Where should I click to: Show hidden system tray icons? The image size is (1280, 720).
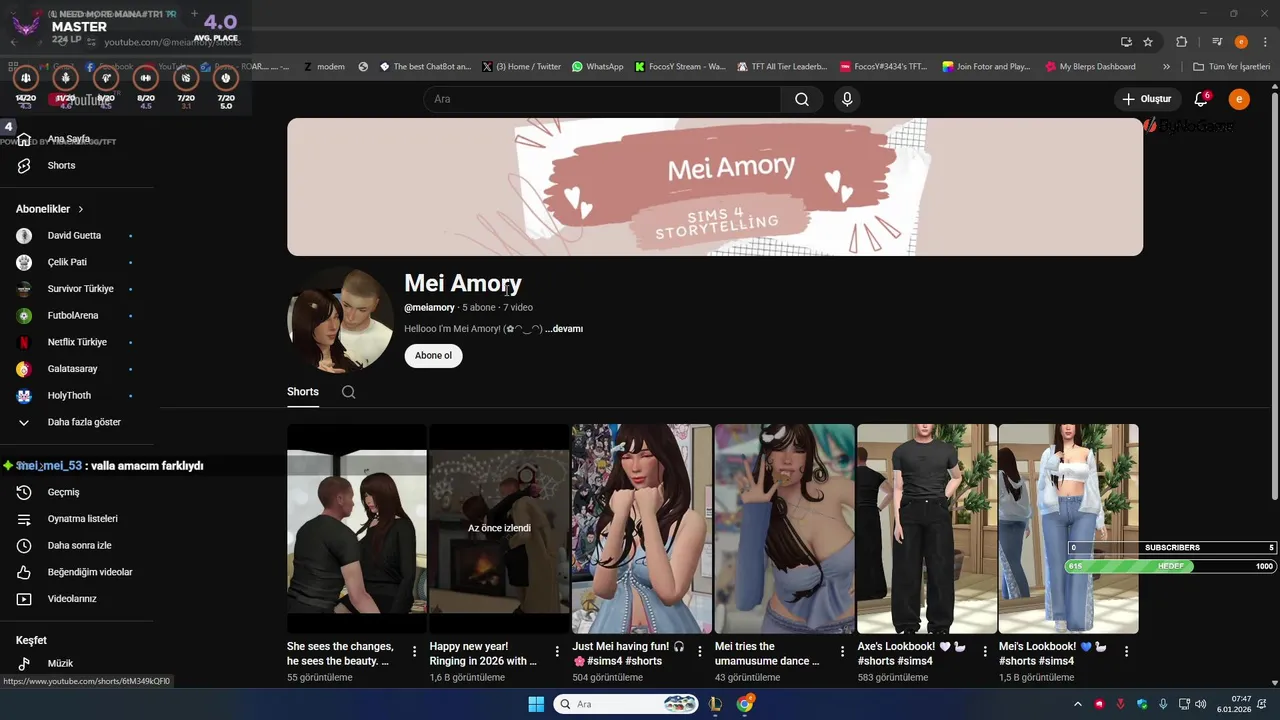point(1078,704)
